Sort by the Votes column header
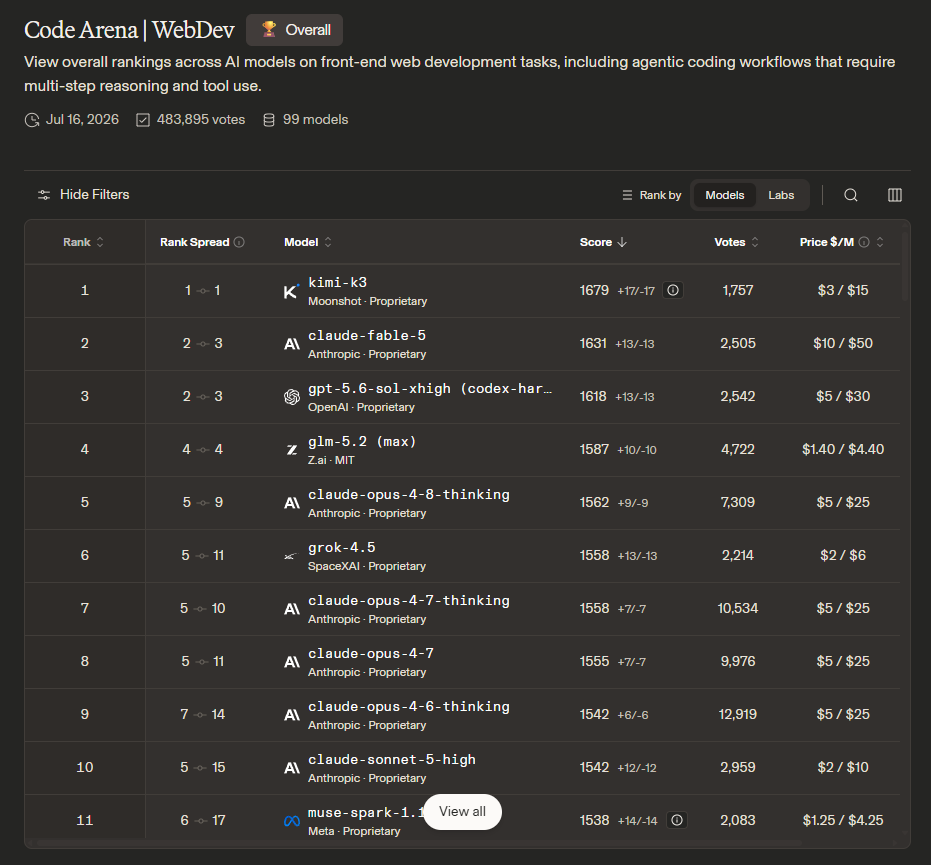The width and height of the screenshot is (931, 865). (736, 242)
